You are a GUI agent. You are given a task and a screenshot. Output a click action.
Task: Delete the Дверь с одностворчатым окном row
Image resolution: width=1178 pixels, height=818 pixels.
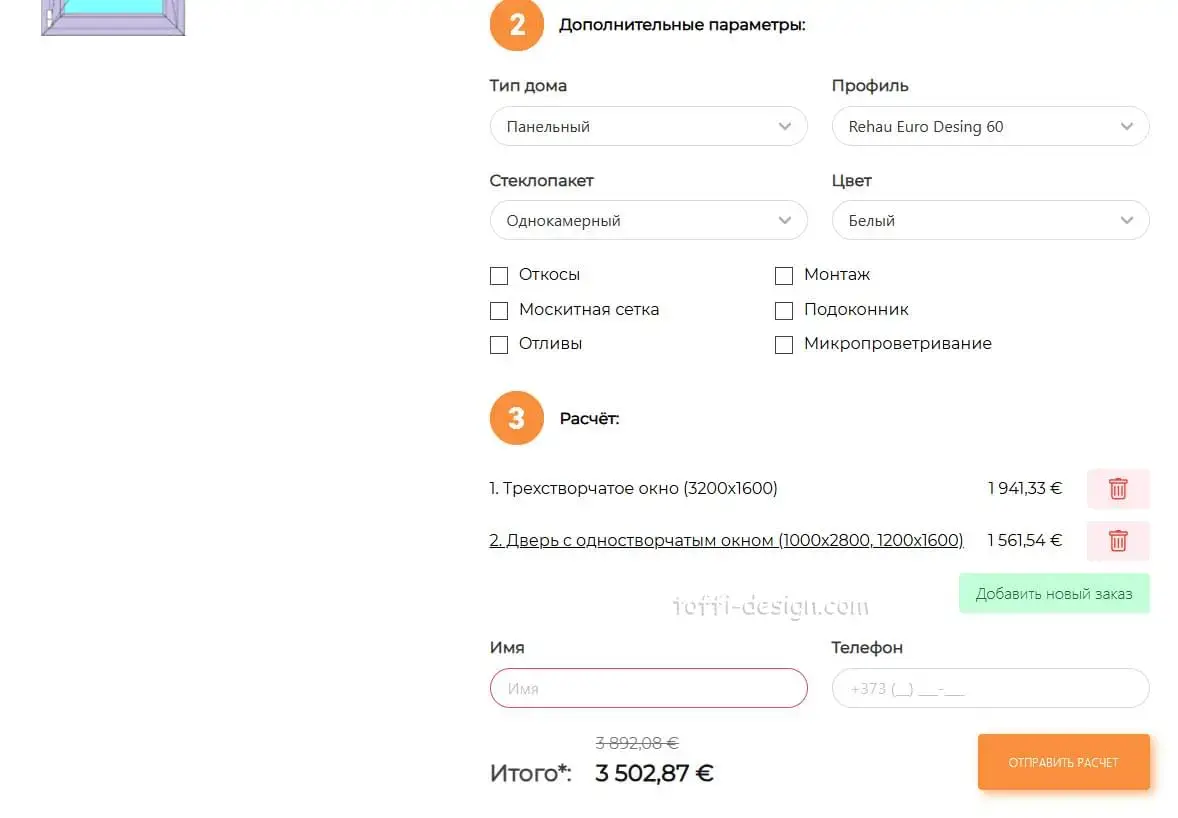click(1118, 541)
